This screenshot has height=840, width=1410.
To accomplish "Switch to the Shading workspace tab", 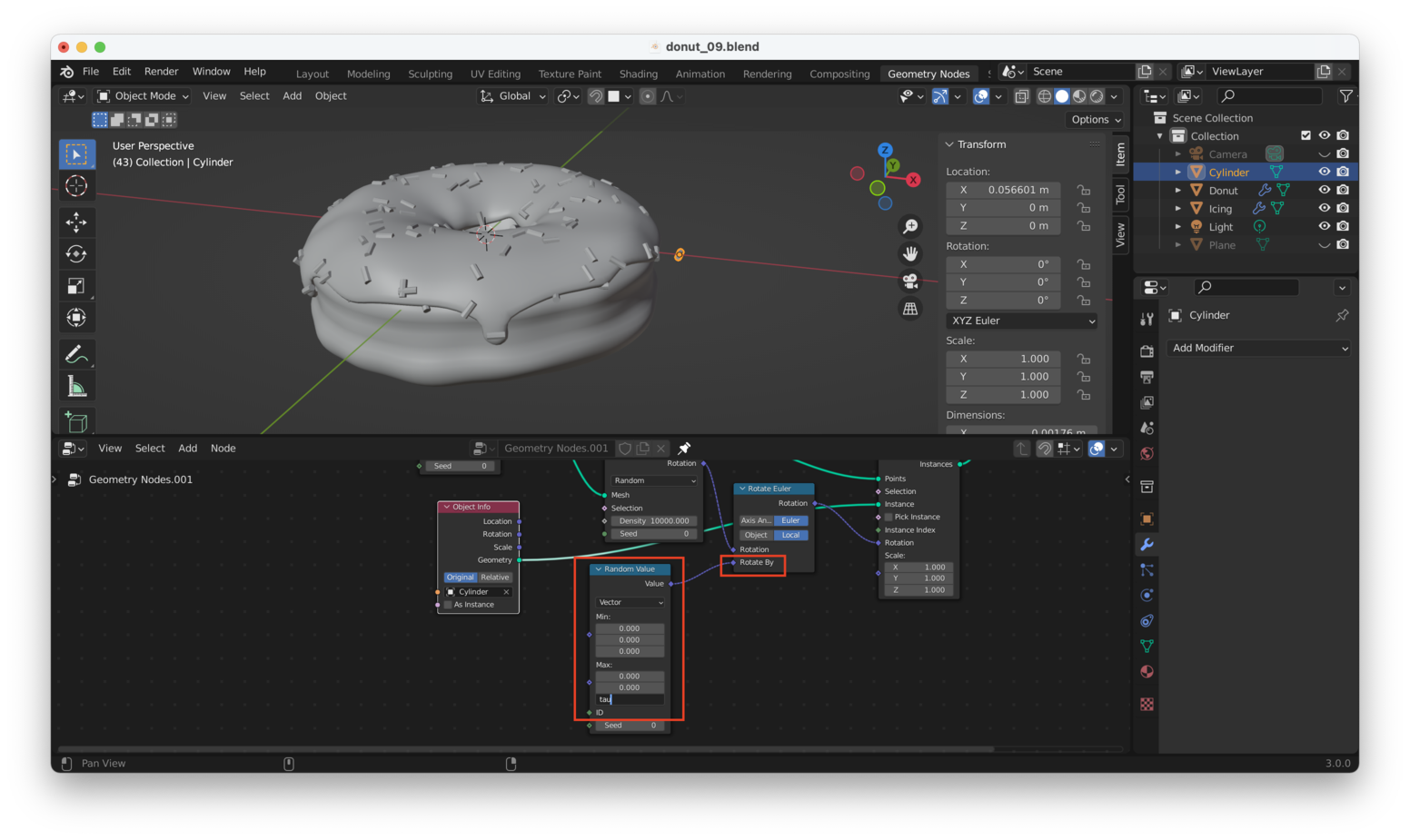I will tap(638, 74).
